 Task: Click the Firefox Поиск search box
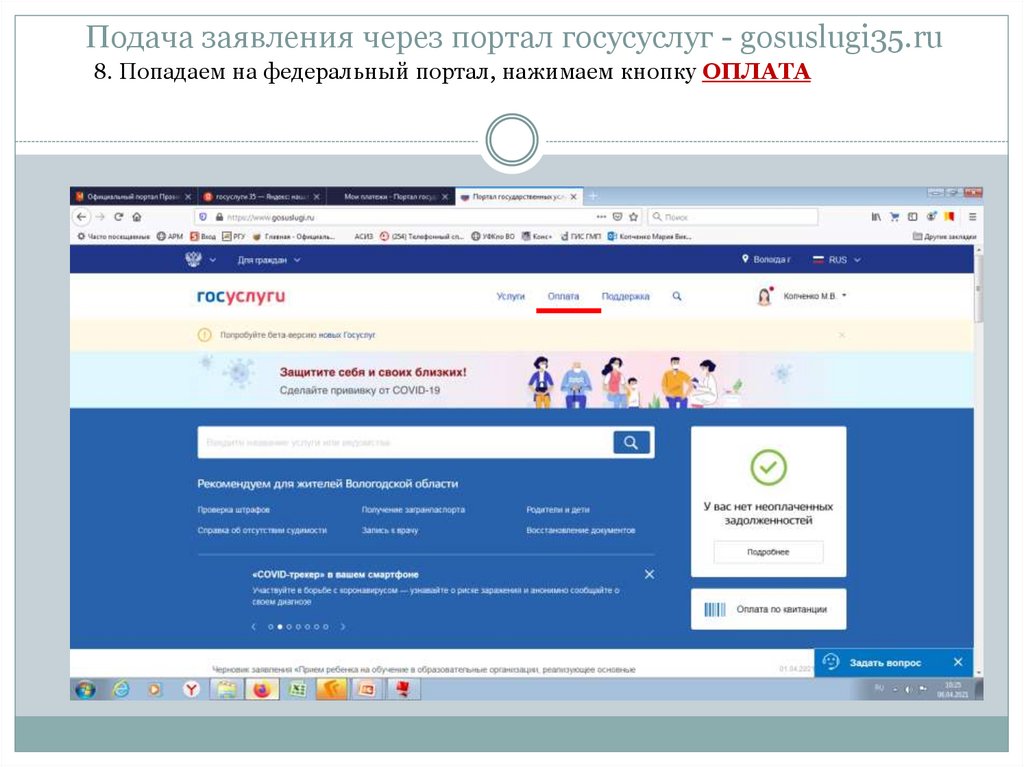pos(733,217)
